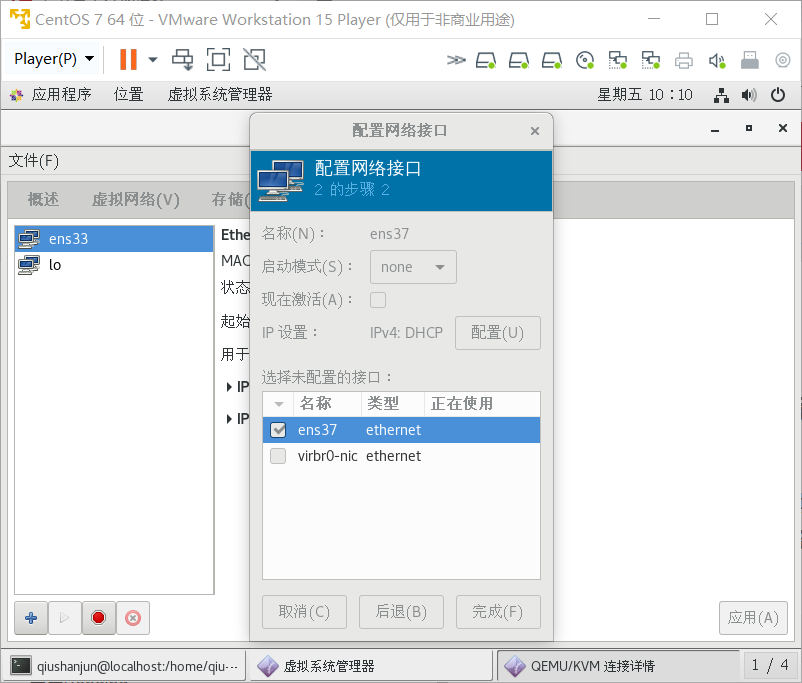Click the qiushanjun terminal in the taskbar

(120, 664)
